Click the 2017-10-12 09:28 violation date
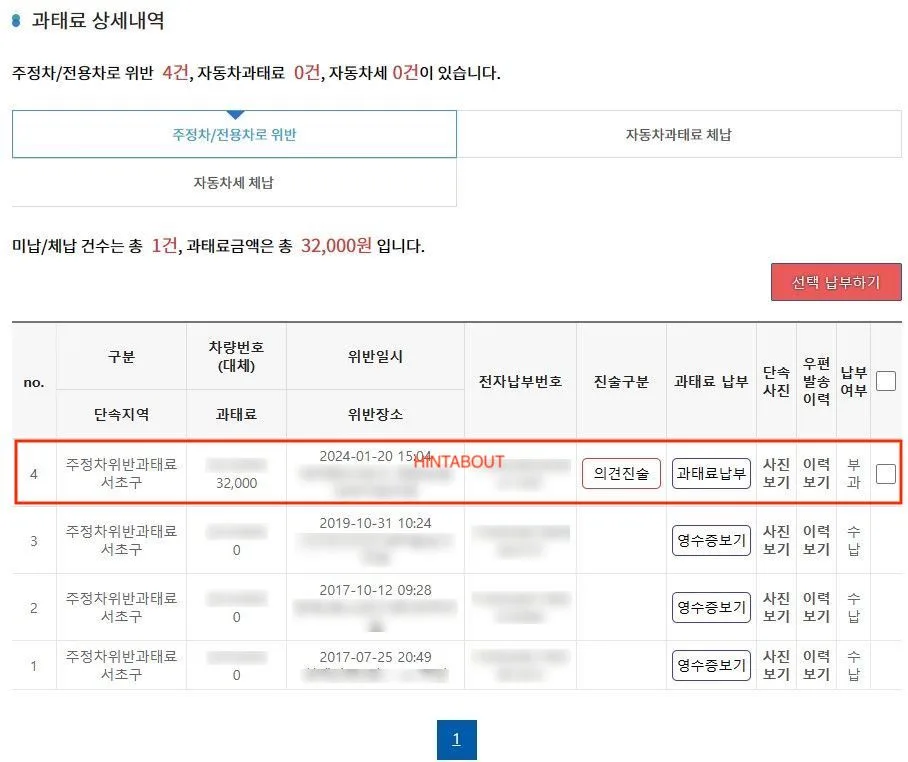 [375, 590]
